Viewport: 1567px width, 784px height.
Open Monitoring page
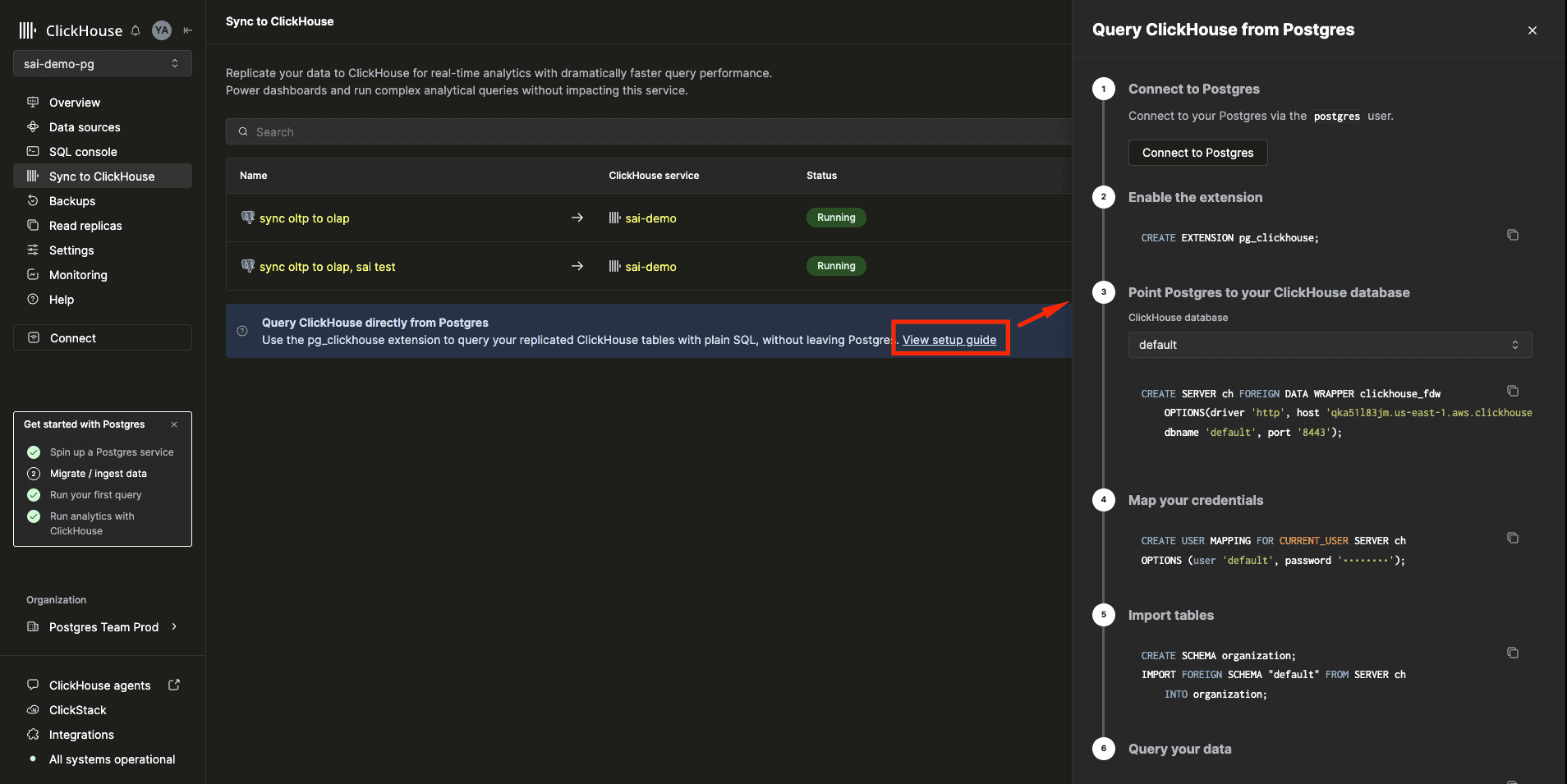pyautogui.click(x=103, y=275)
